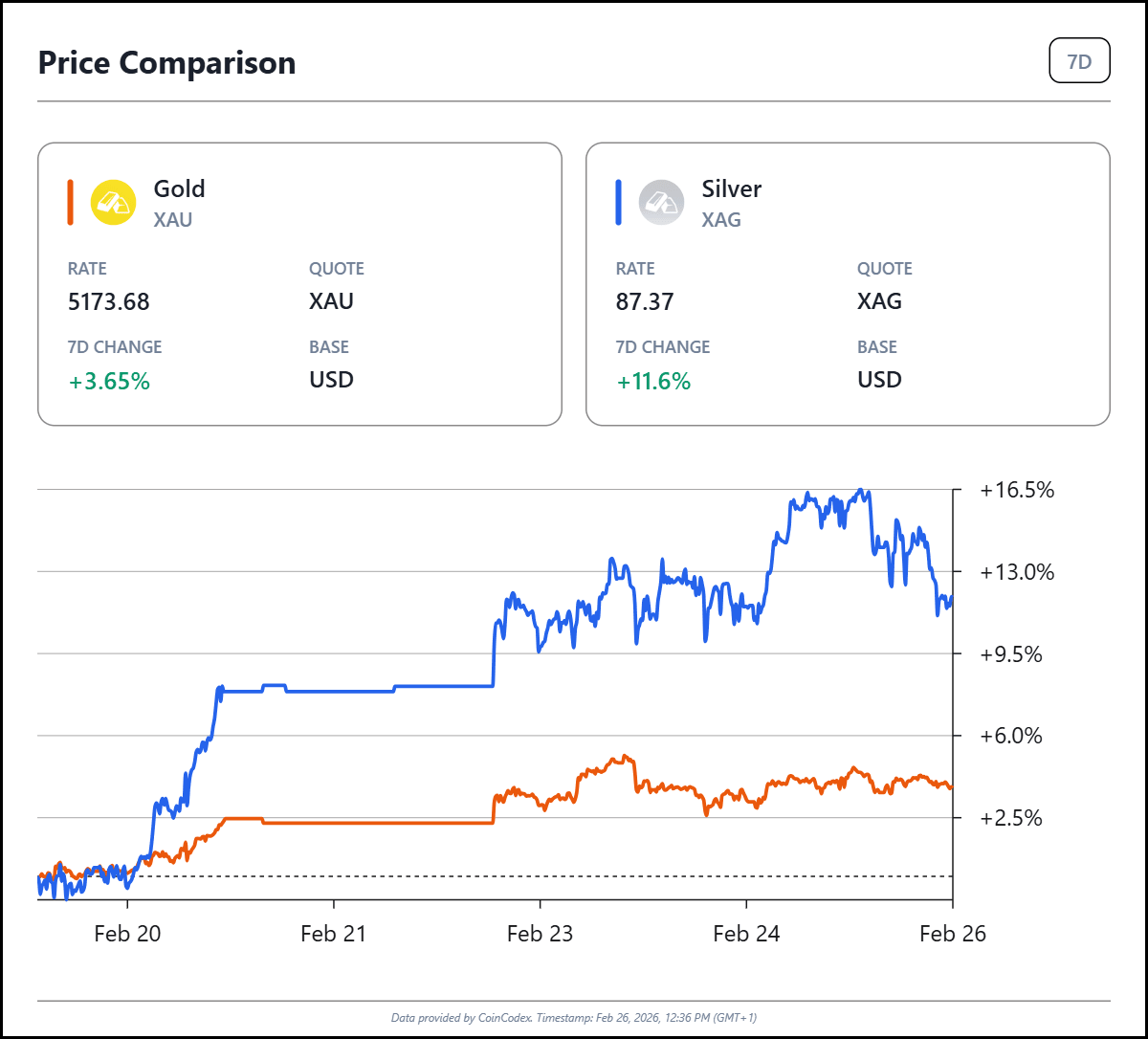Click the blue Silver color bar
The width and height of the screenshot is (1148, 1039).
tap(618, 203)
